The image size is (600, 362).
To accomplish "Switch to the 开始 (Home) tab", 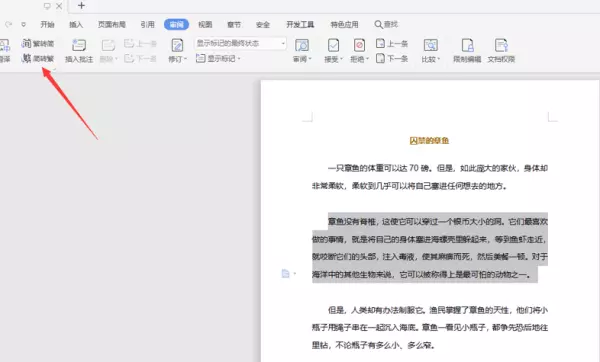I will (x=47, y=24).
